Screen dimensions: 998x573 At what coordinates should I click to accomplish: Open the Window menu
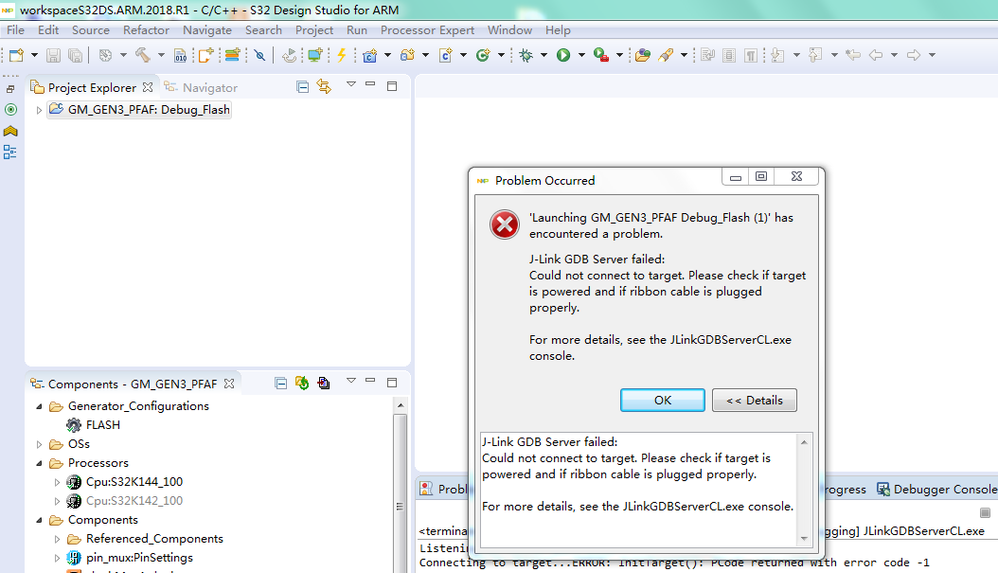point(509,30)
